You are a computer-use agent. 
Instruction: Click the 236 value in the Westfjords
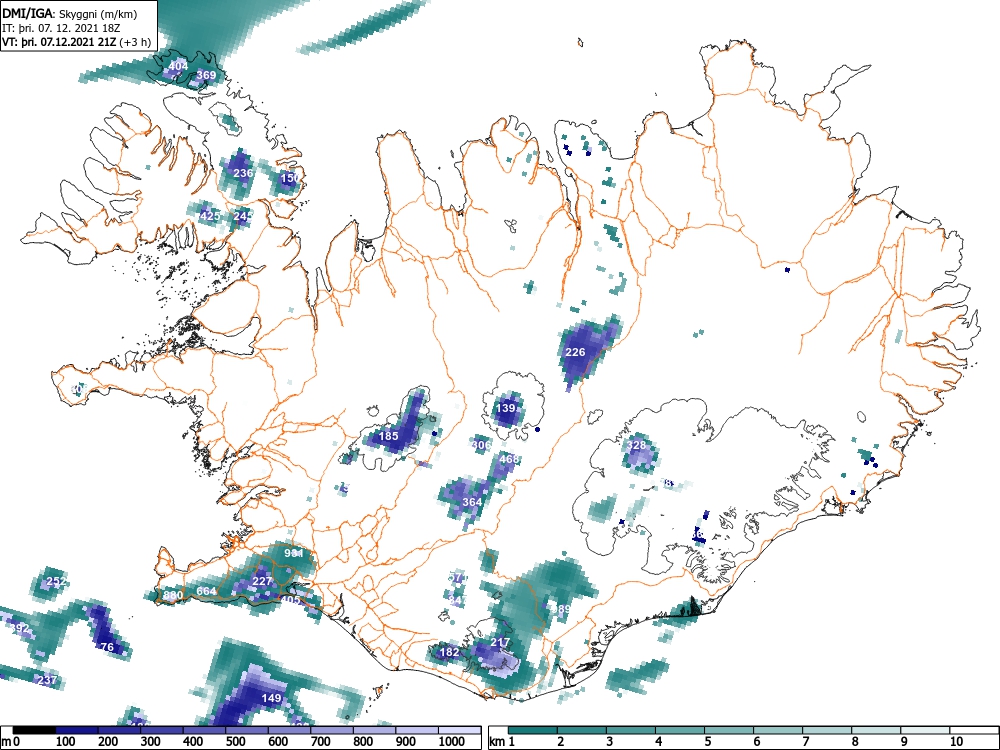[x=243, y=173]
